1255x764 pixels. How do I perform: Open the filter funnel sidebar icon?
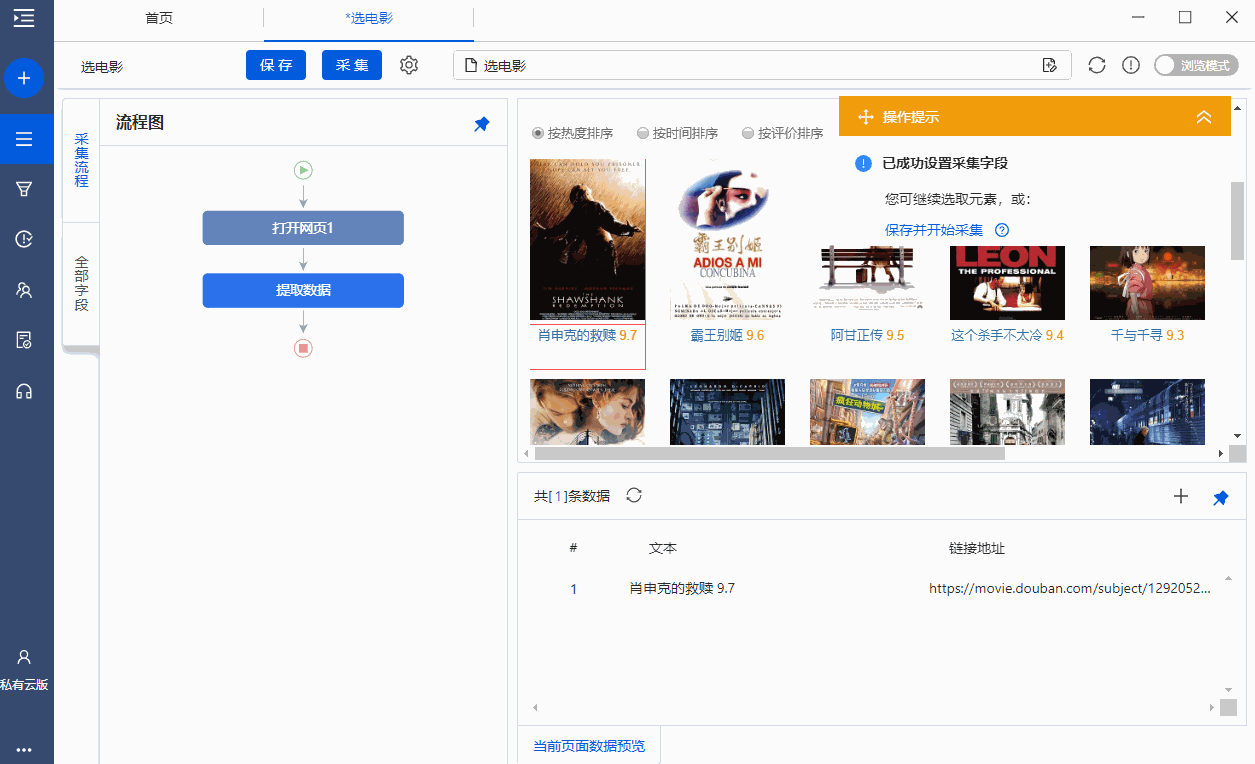click(24, 189)
